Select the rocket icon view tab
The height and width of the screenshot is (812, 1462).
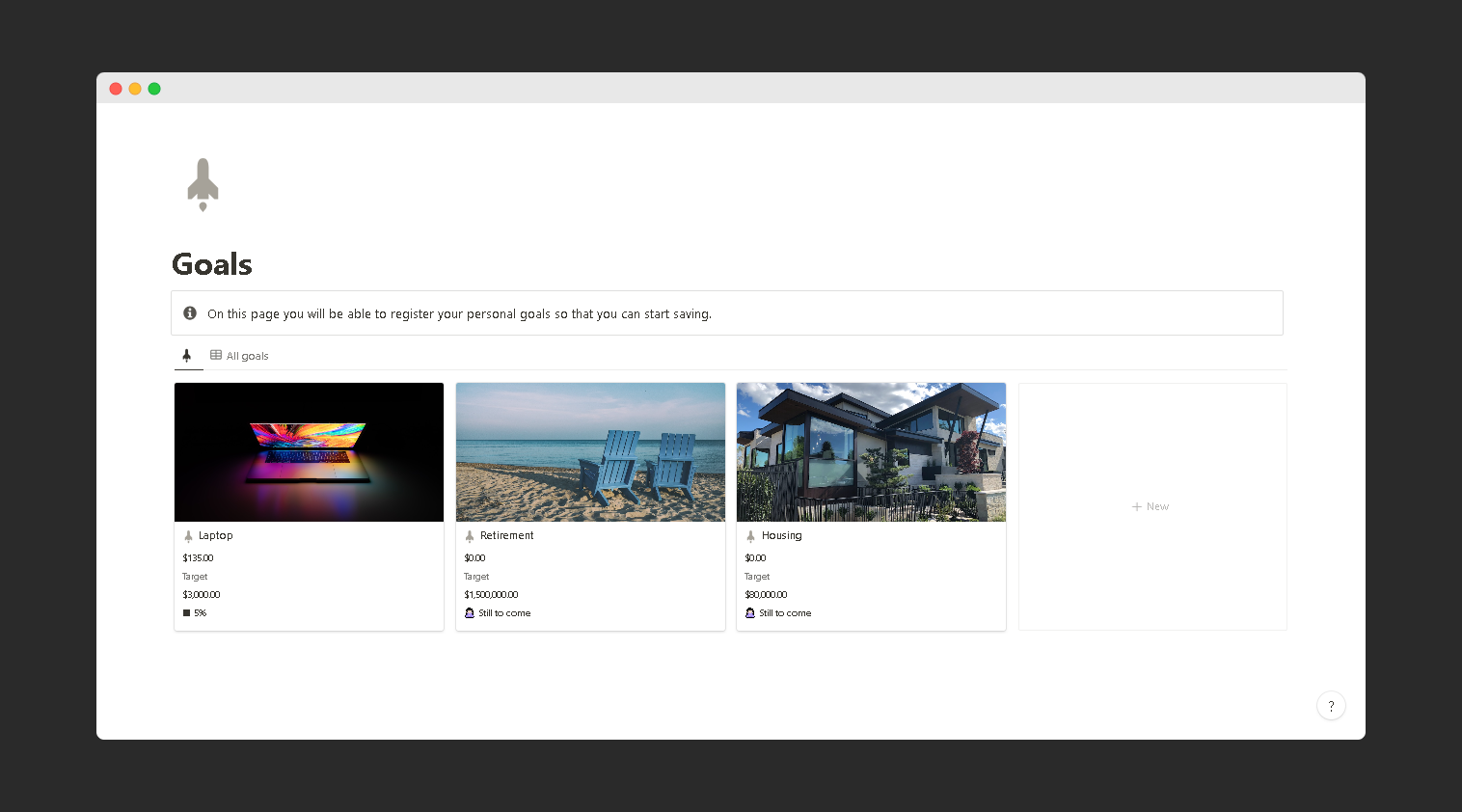coord(188,355)
